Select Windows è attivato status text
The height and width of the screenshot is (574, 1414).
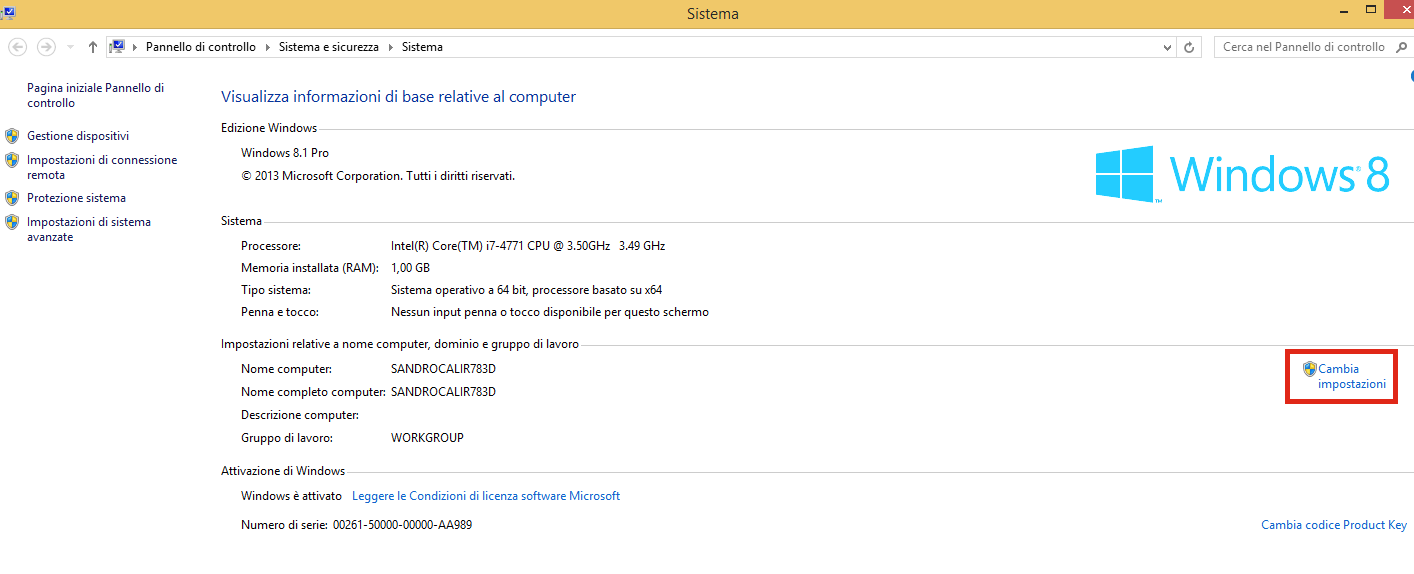point(291,496)
